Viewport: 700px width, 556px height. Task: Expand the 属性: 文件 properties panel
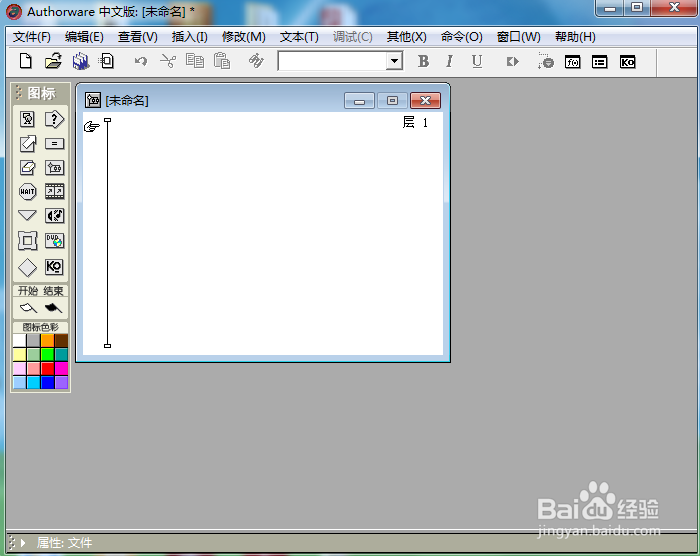(x=23, y=543)
